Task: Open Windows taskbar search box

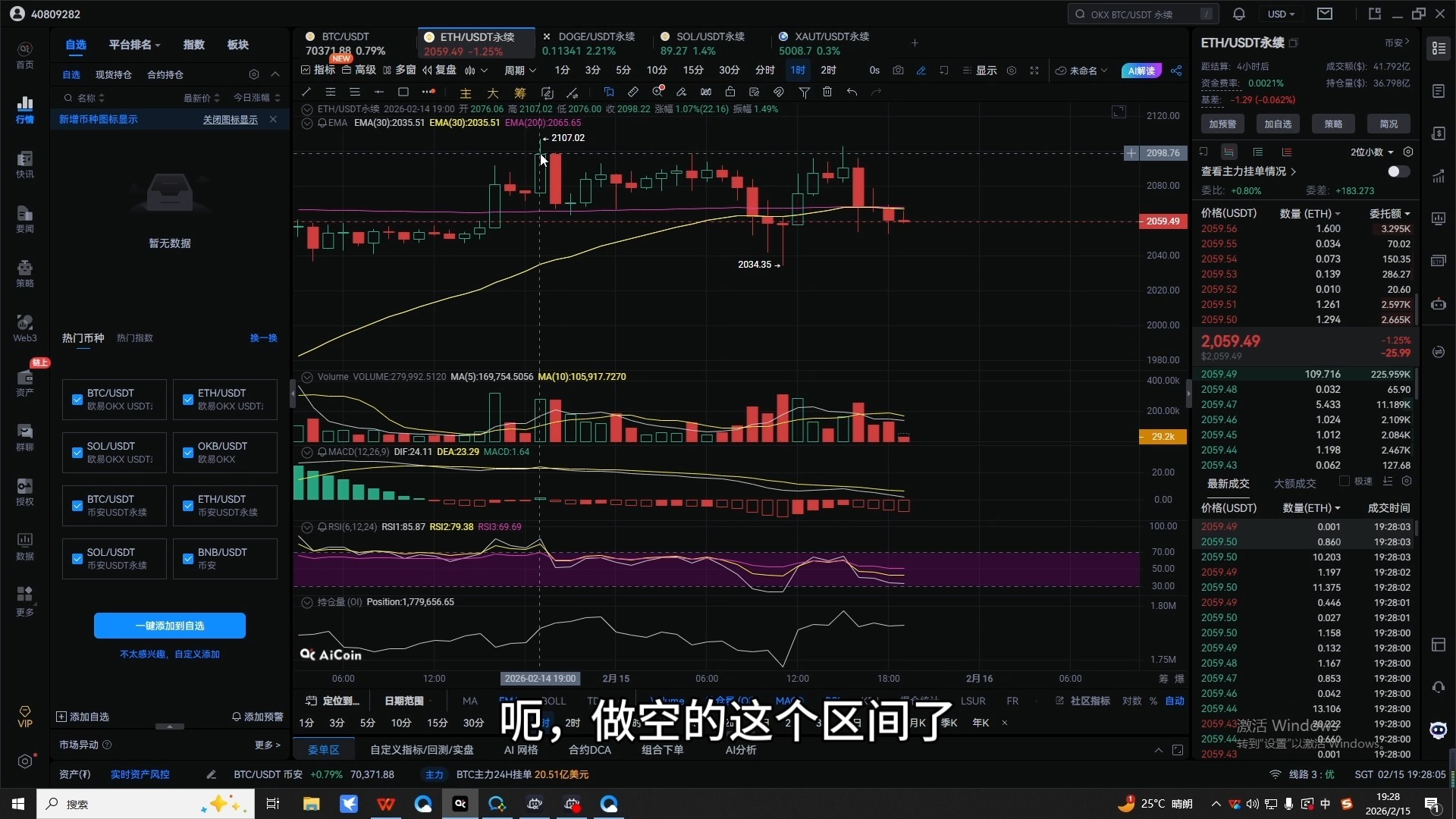Action: click(146, 804)
